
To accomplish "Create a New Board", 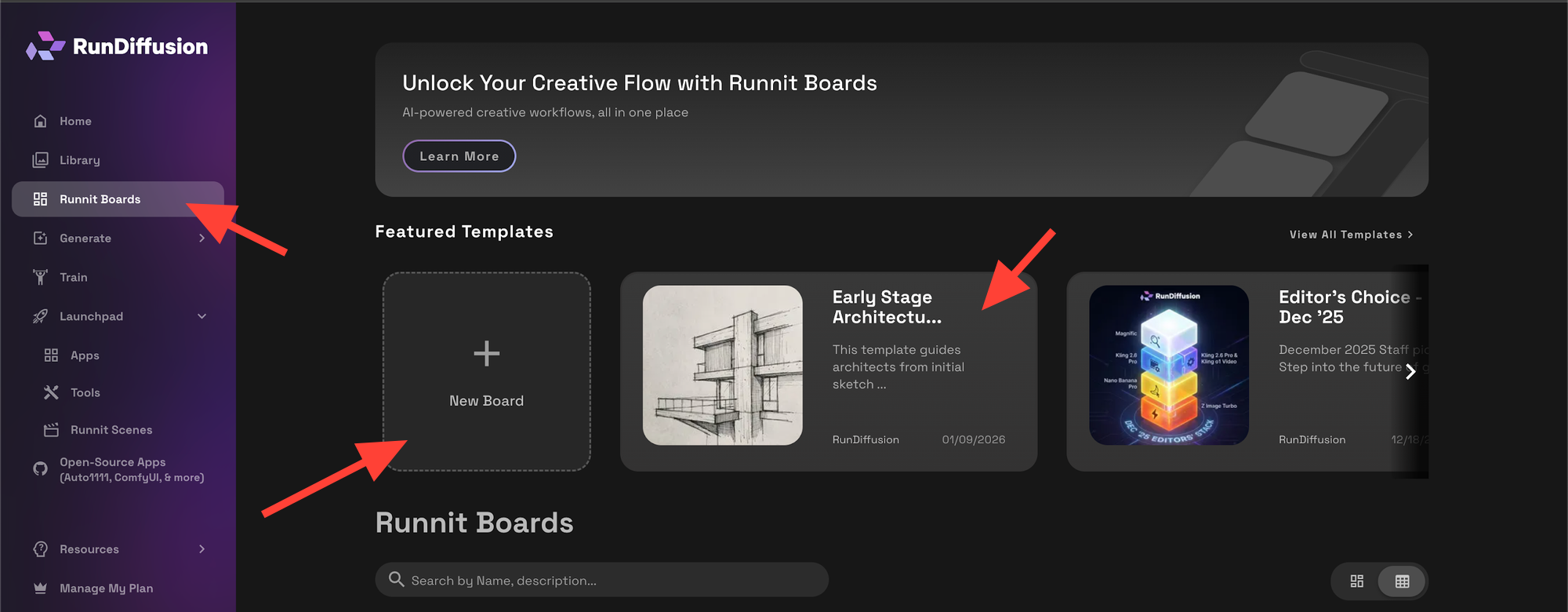I will click(x=487, y=372).
